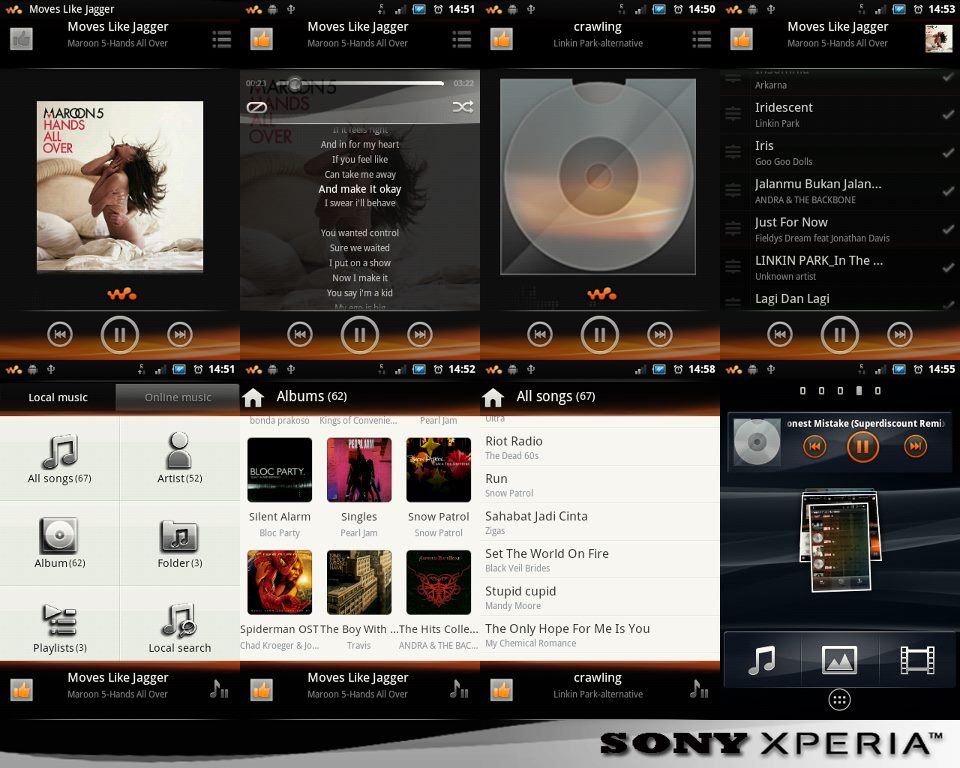Screen dimensions: 960x768
Task: Go home from the All songs (67) screen
Action: click(493, 397)
